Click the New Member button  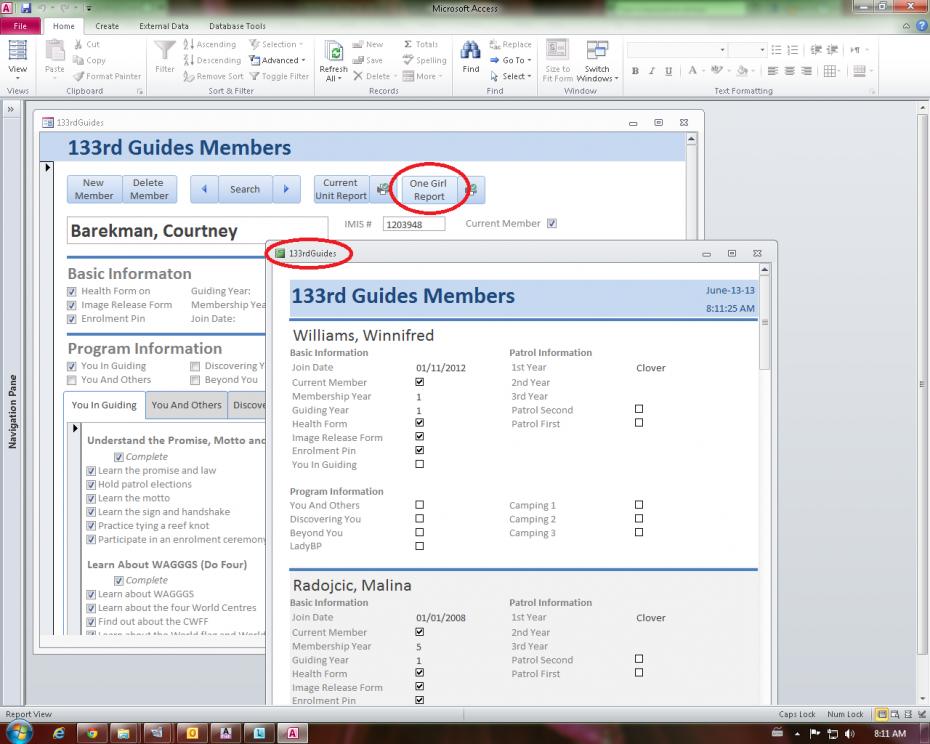pyautogui.click(x=94, y=189)
